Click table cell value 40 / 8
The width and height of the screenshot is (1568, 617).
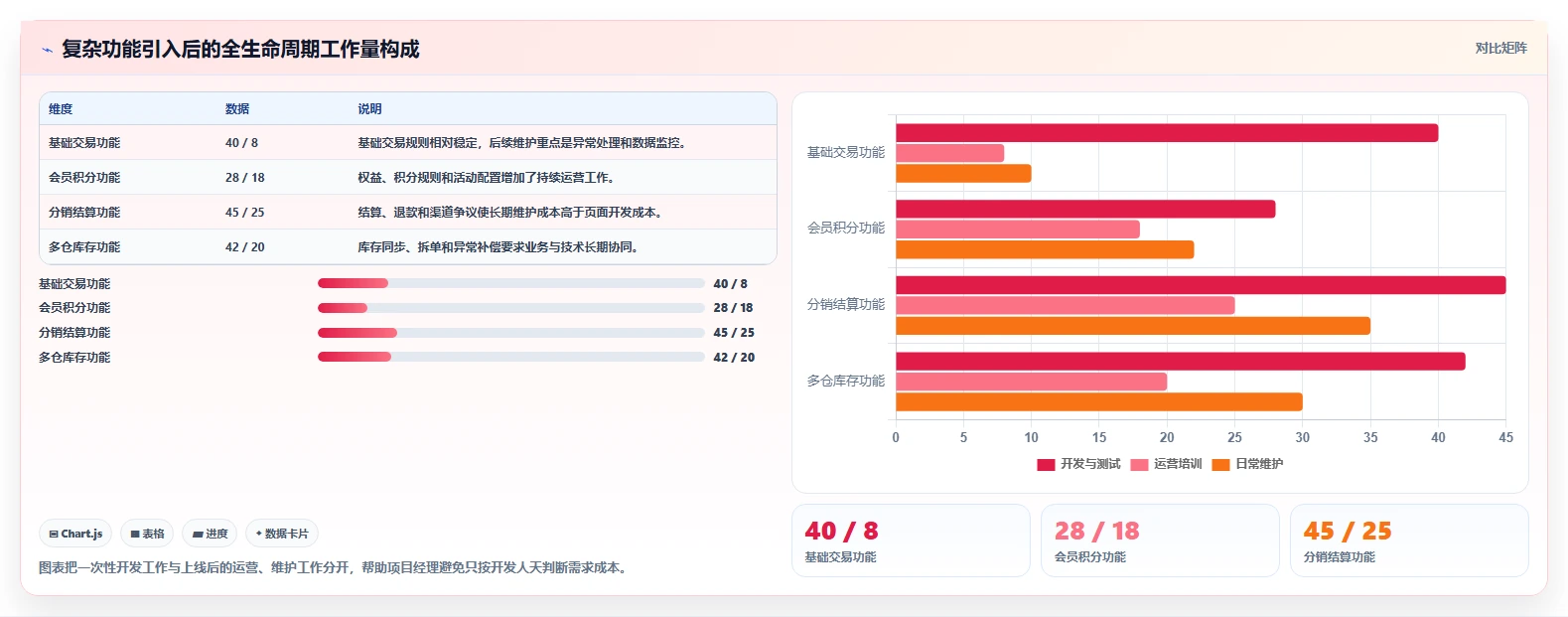click(241, 143)
